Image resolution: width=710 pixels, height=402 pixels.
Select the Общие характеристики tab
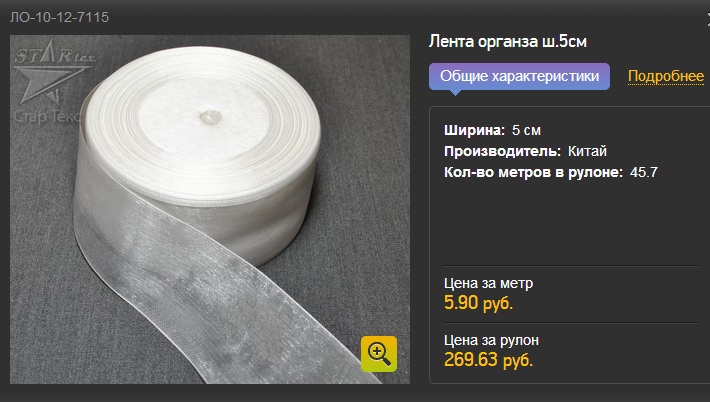tap(519, 76)
